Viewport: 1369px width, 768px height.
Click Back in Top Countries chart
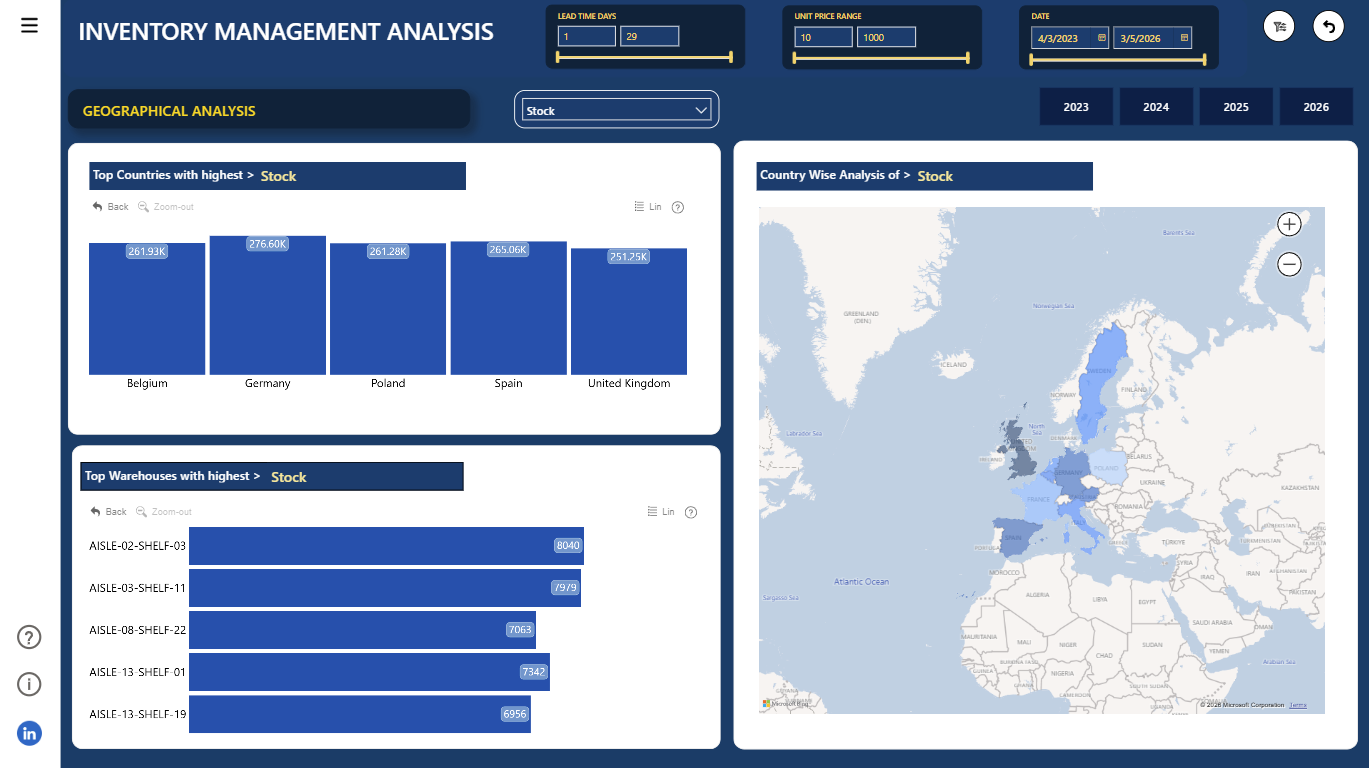pyautogui.click(x=110, y=207)
